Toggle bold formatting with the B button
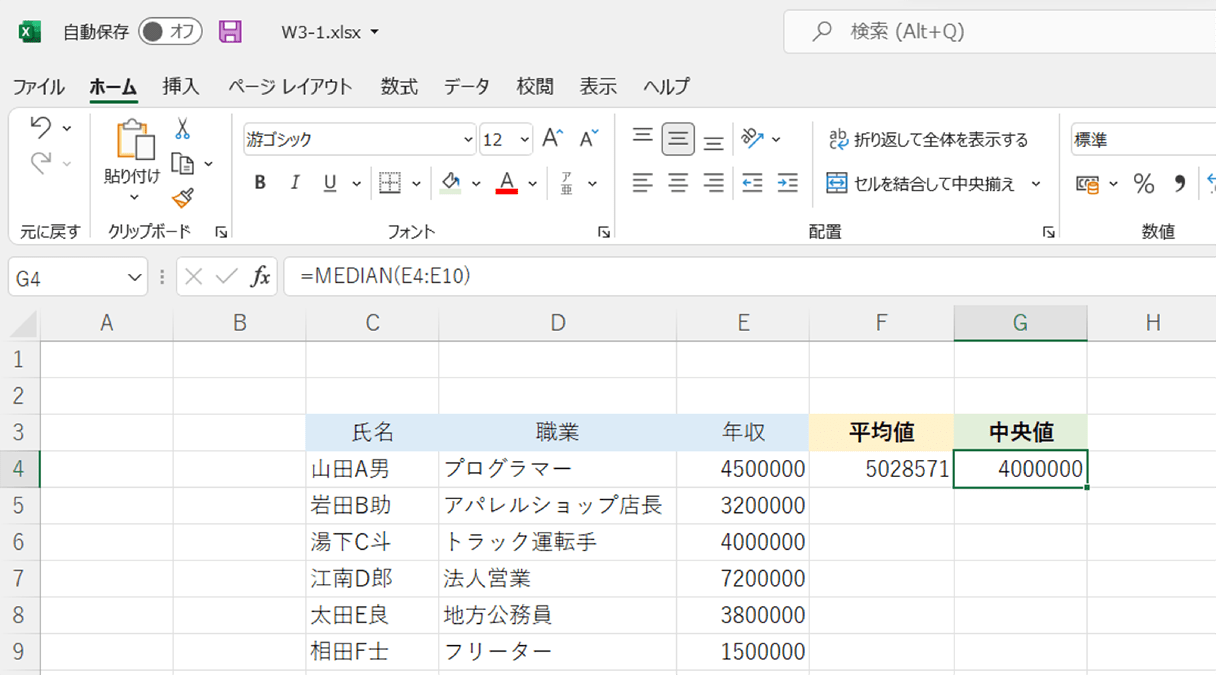The width and height of the screenshot is (1216, 675). (258, 183)
